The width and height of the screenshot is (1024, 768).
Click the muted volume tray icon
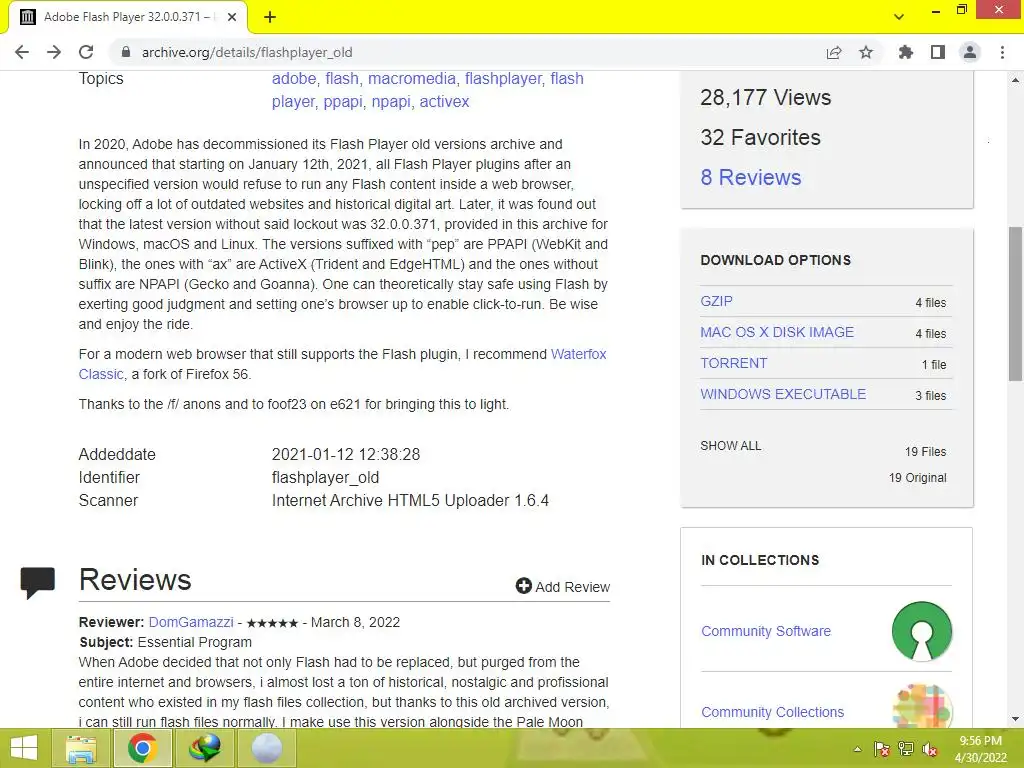click(930, 749)
